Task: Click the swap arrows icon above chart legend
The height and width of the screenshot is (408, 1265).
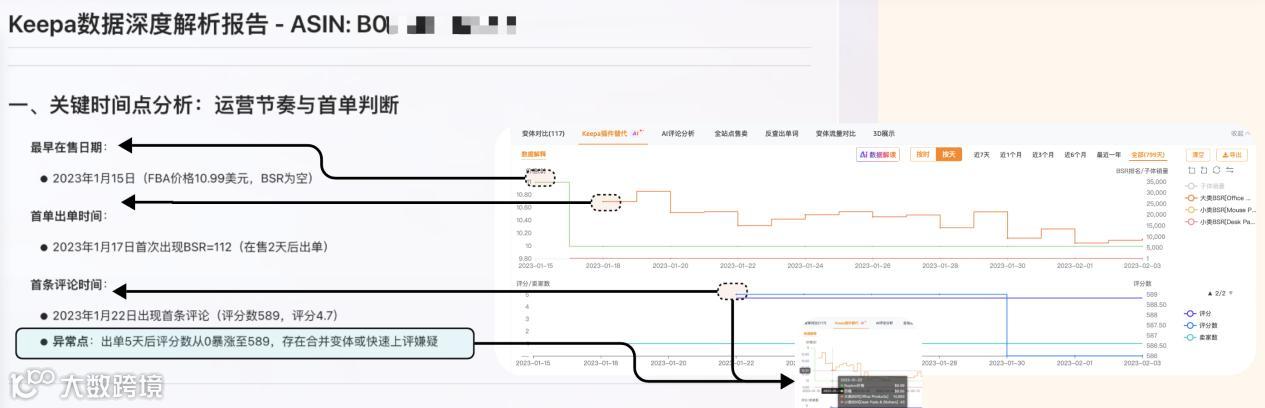Action: click(1229, 170)
